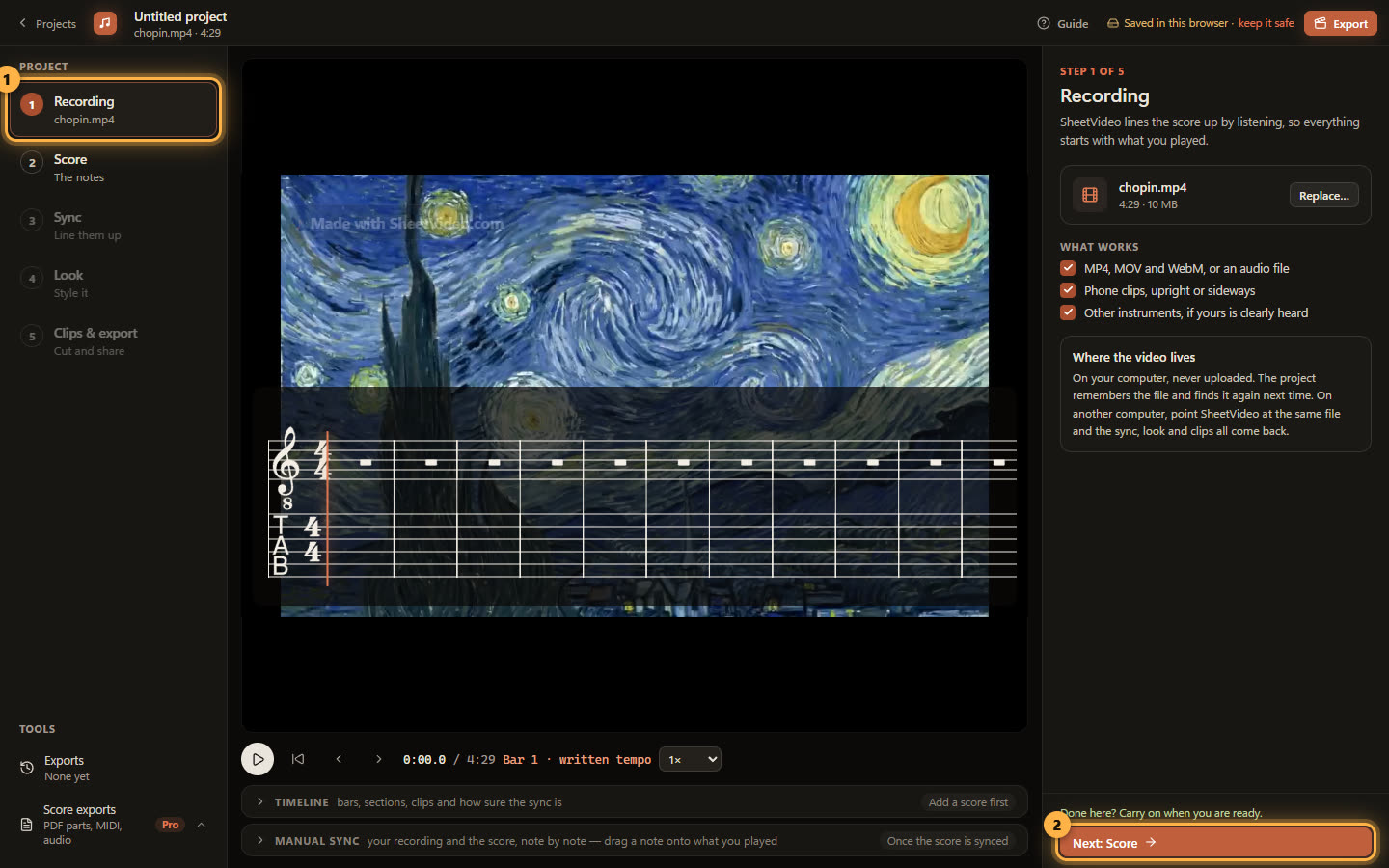Open the Clips & export step
Viewport: 1389px width, 868px height.
click(114, 341)
